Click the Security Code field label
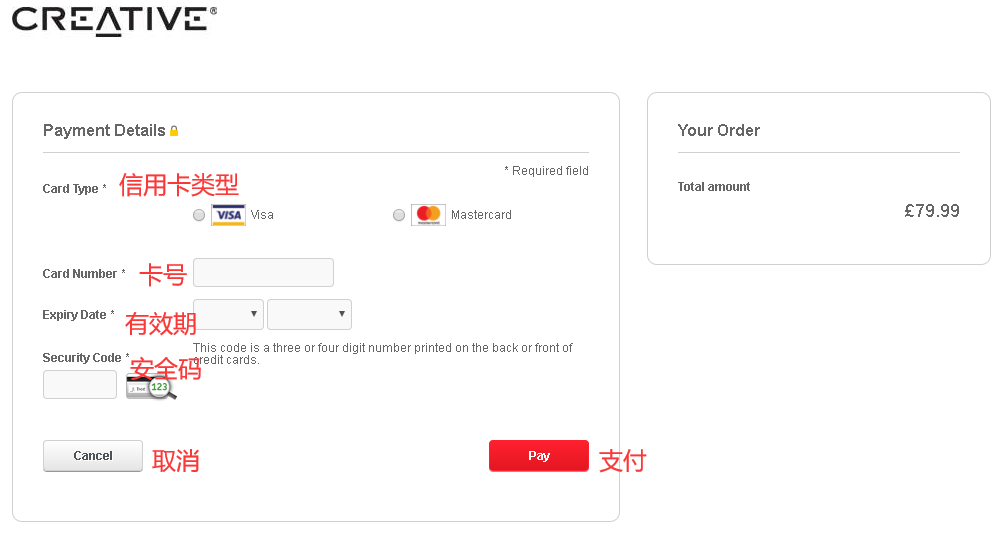The image size is (1001, 533). coord(82,358)
